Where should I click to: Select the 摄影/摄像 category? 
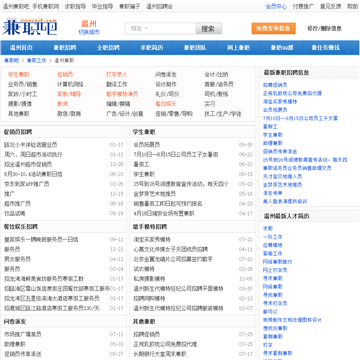[20, 104]
